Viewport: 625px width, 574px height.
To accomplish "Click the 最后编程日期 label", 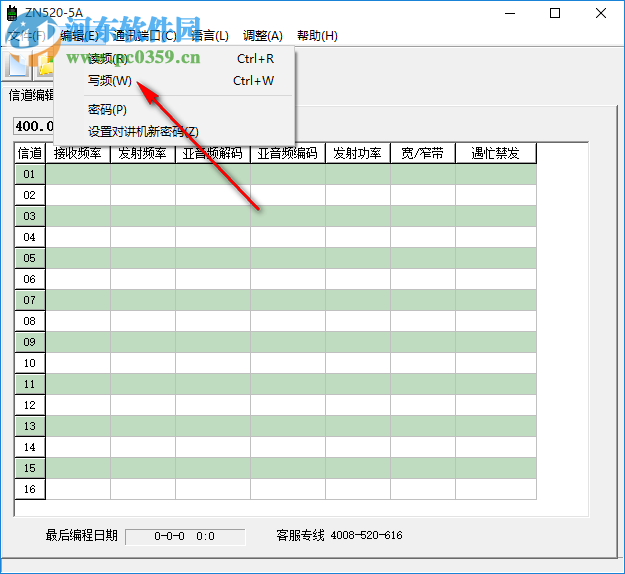I will point(82,535).
